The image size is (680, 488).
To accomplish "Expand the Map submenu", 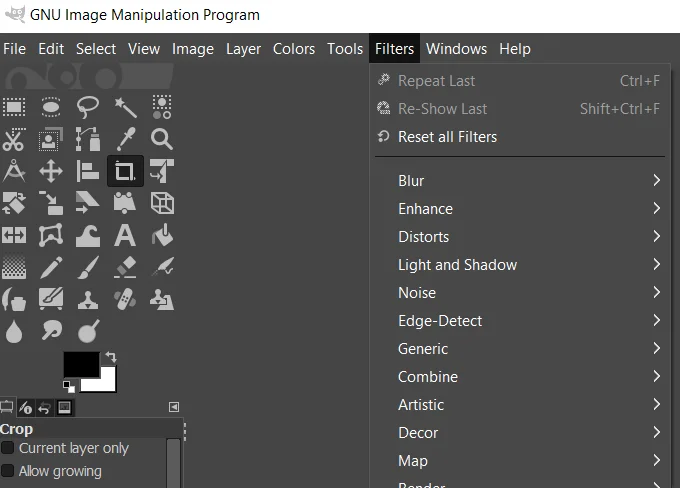I will tap(520, 461).
